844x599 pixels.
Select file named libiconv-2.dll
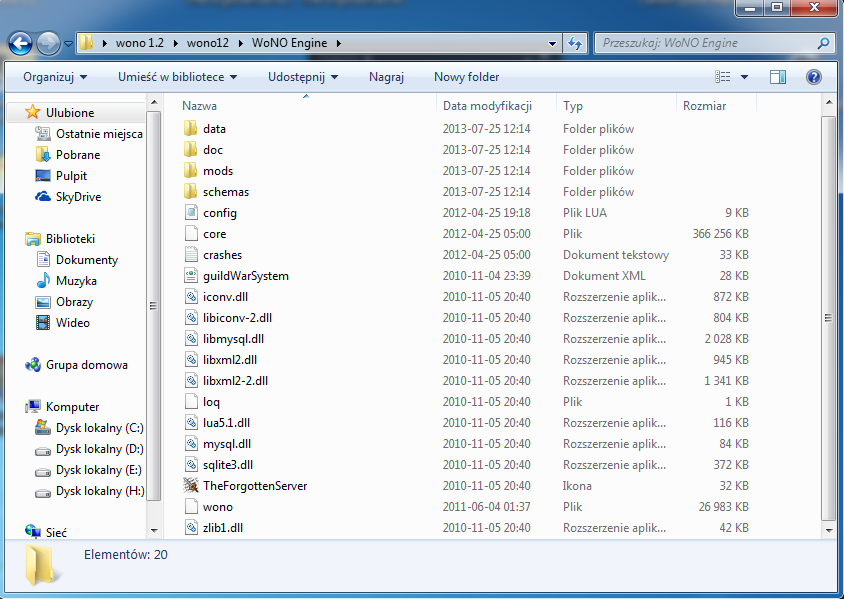click(237, 318)
